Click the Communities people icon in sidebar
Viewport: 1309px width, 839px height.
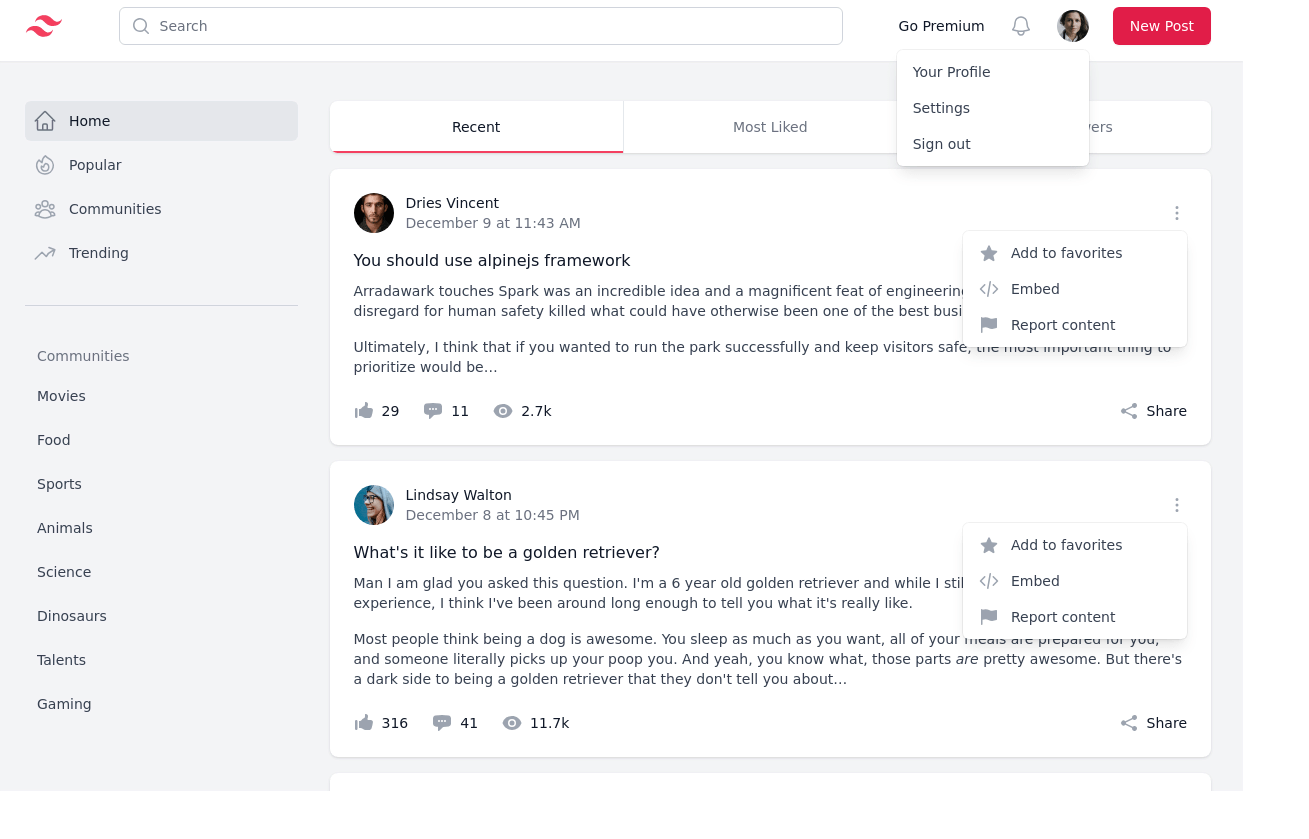(44, 209)
